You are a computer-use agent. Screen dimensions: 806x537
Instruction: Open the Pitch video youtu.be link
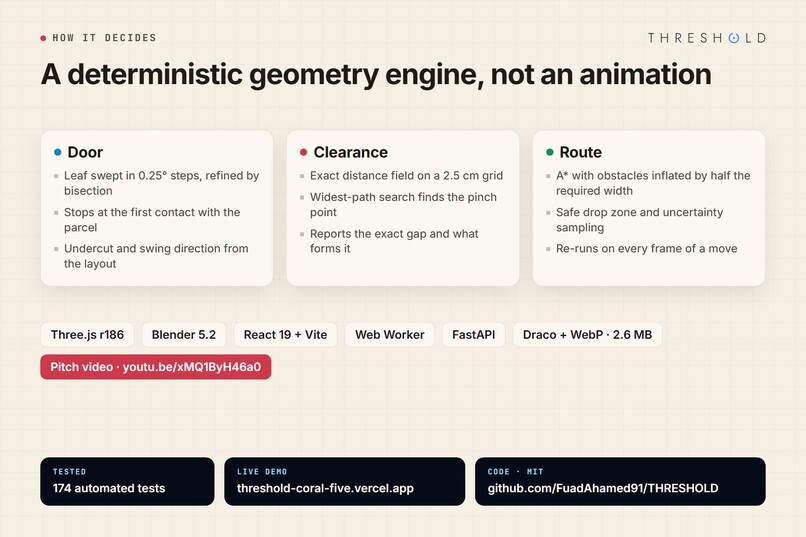[156, 367]
